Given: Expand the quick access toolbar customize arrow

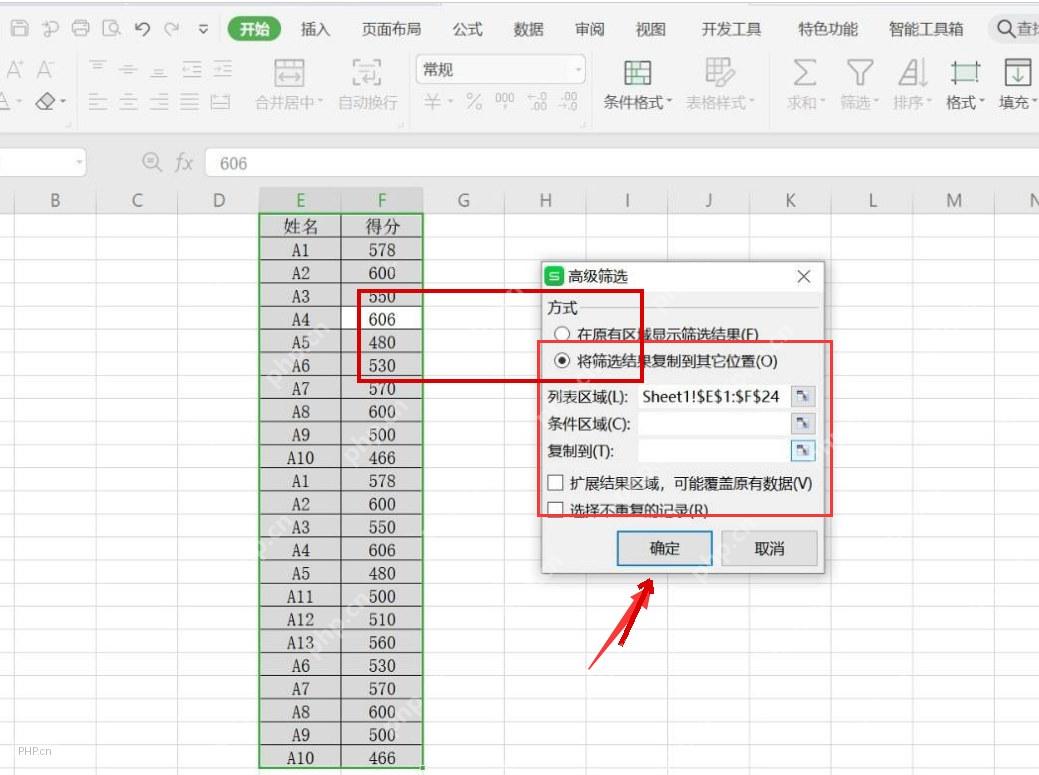Looking at the screenshot, I should (x=203, y=29).
